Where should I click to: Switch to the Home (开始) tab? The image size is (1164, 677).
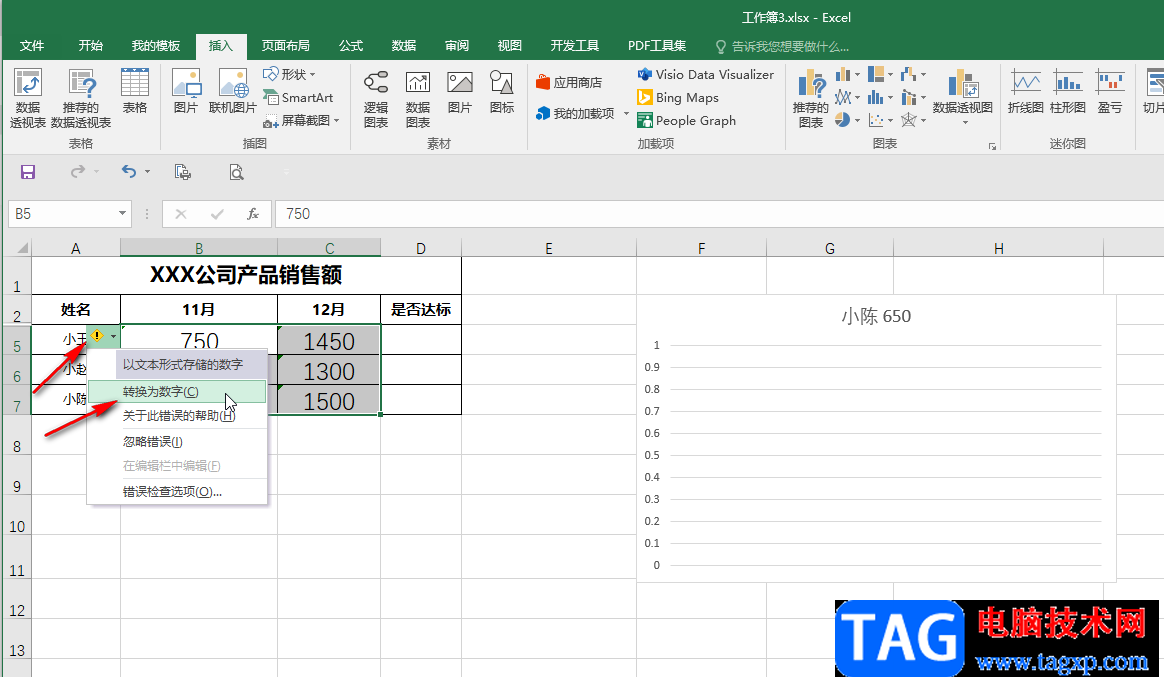91,46
